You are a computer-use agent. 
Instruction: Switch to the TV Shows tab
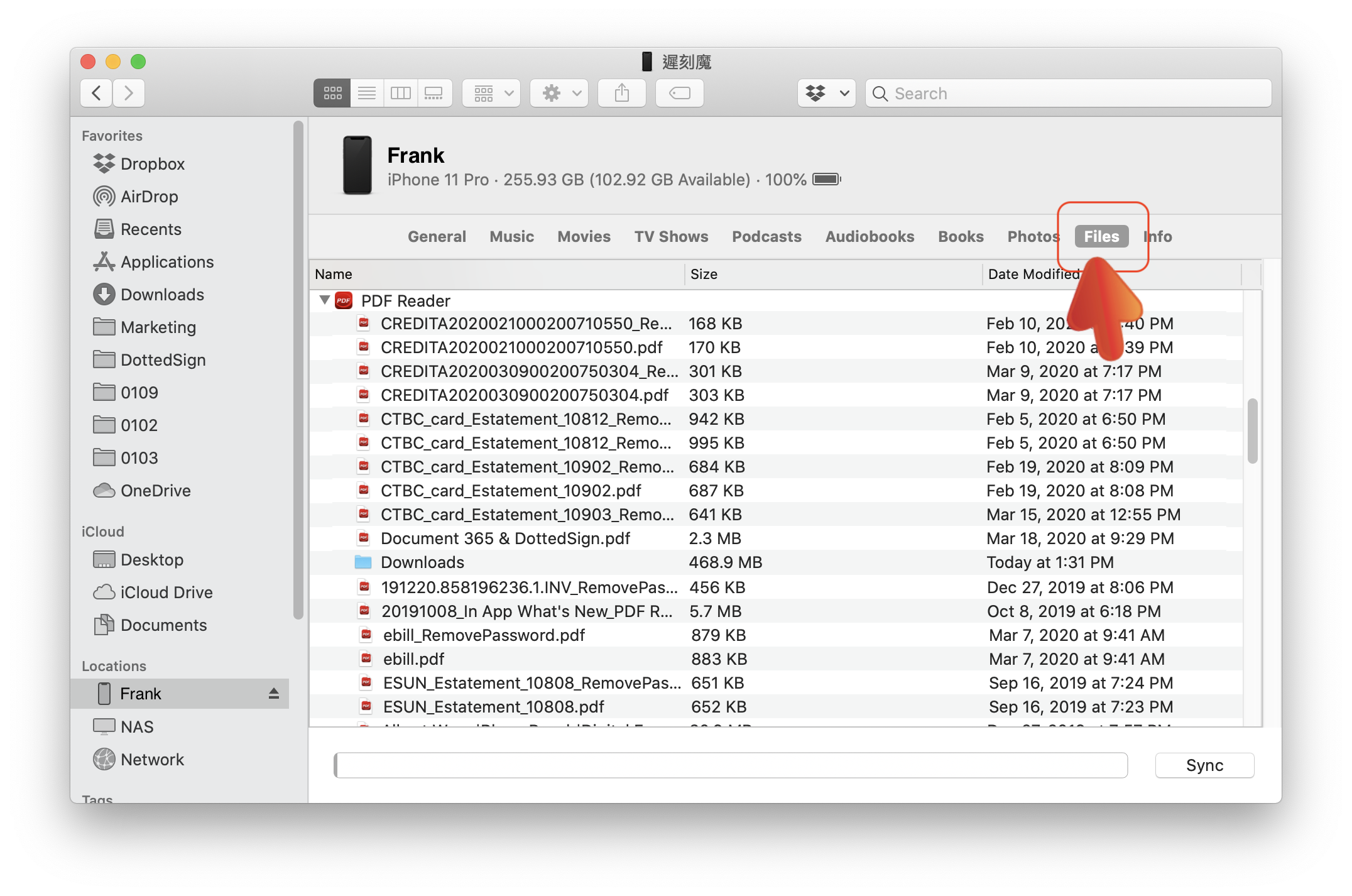click(671, 237)
